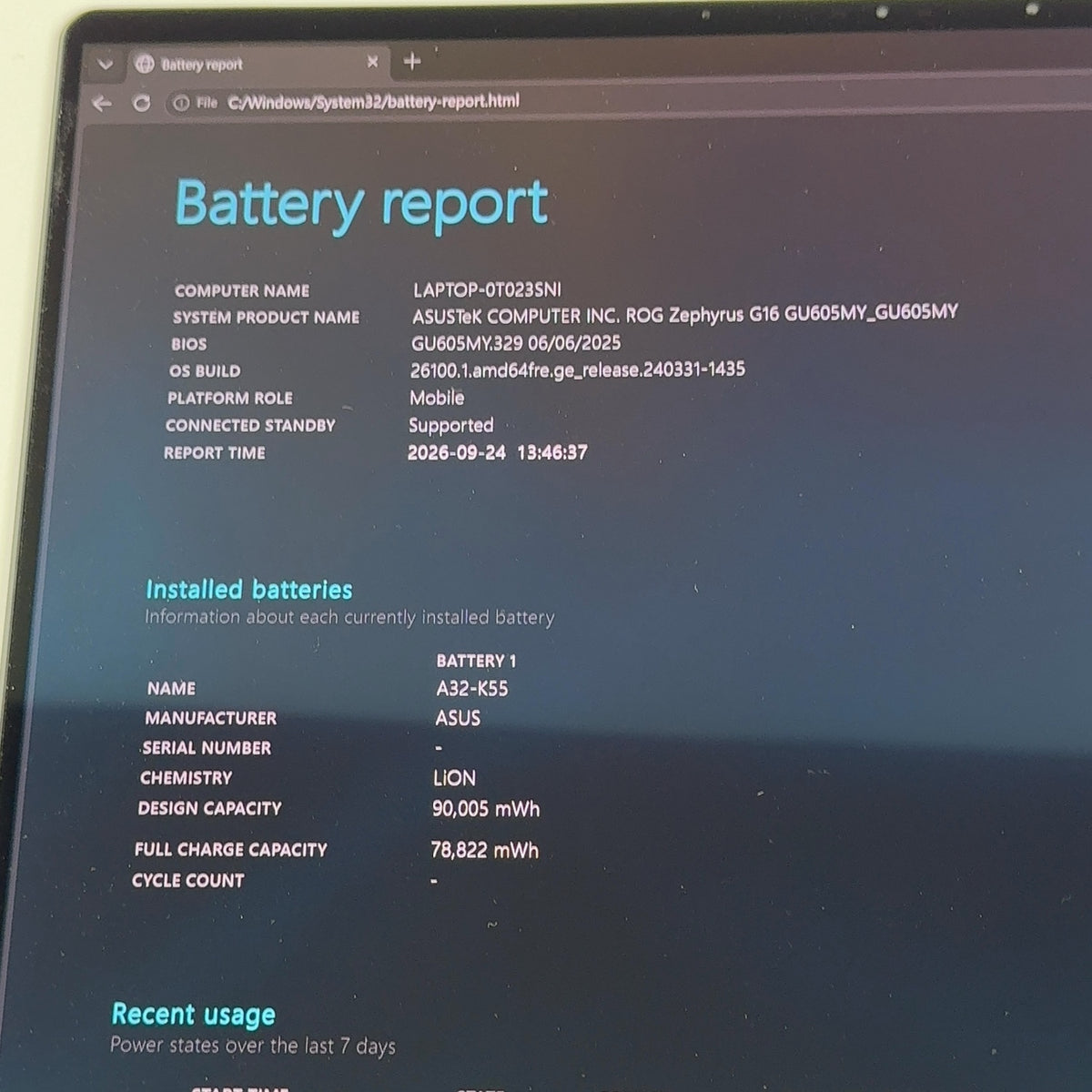The image size is (1092, 1092).
Task: Select manufacturer value ASUS
Action: 458,718
